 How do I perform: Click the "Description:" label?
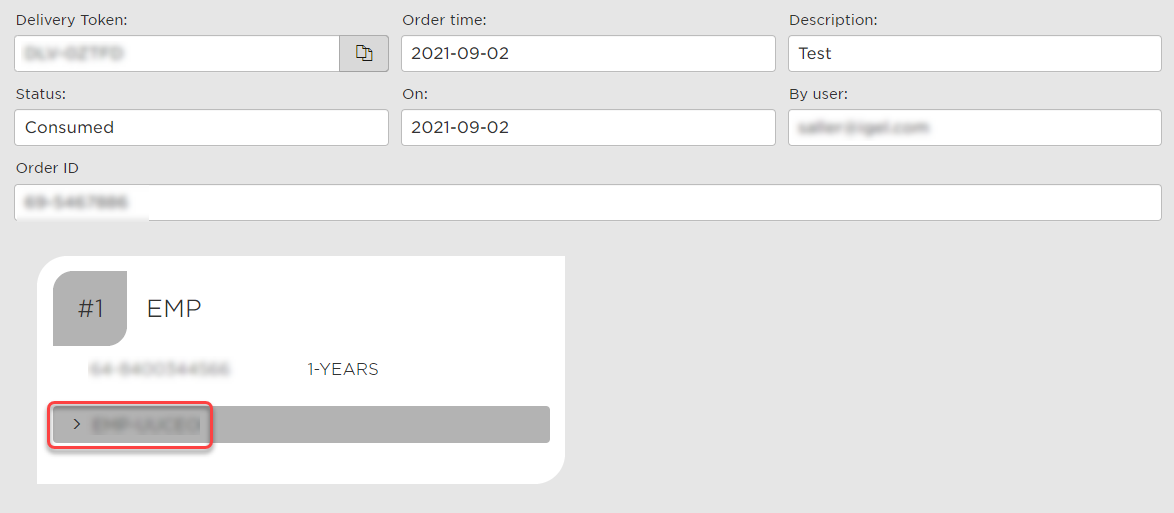[833, 20]
